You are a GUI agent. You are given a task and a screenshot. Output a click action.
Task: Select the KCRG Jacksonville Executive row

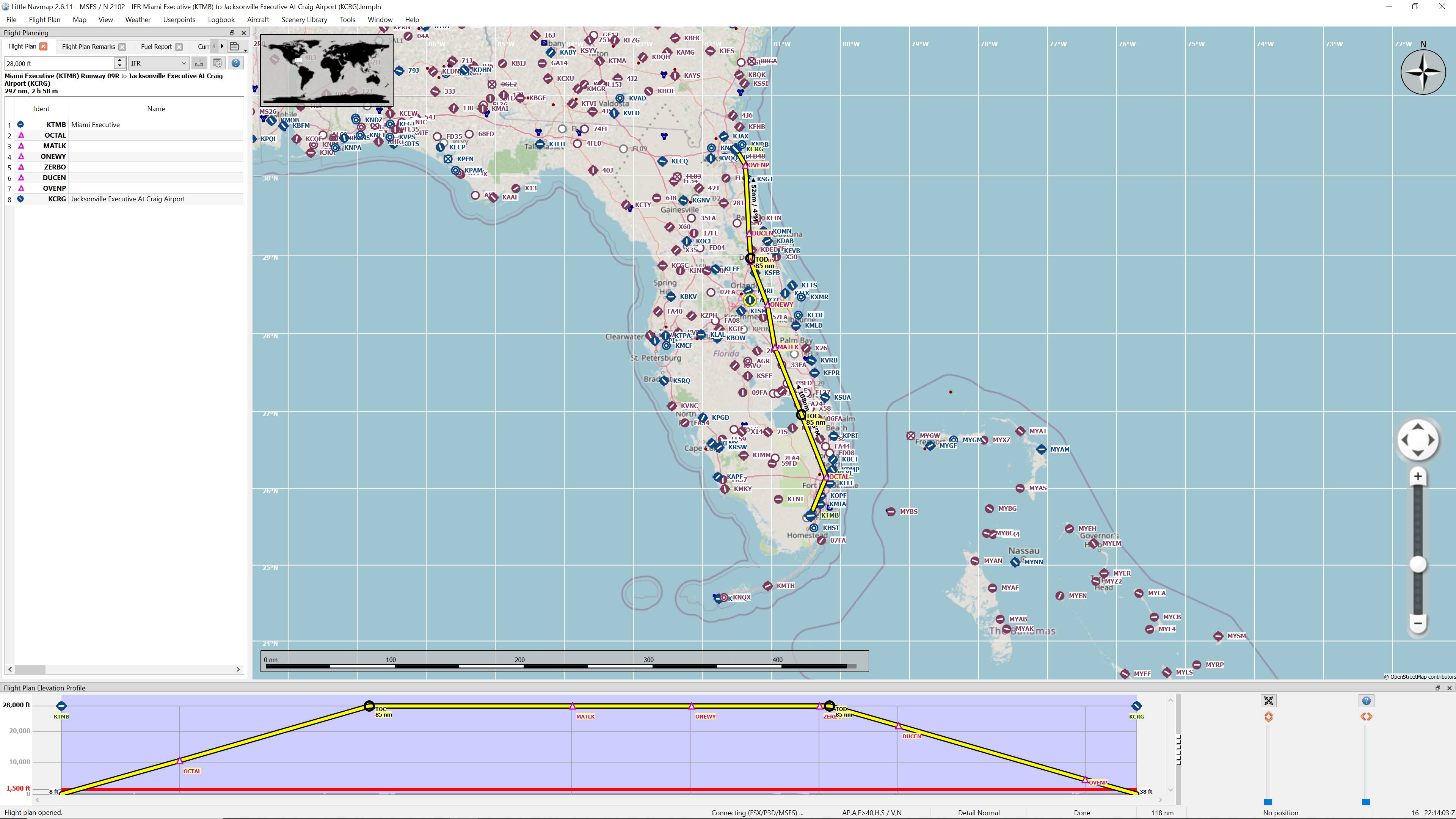click(128, 199)
